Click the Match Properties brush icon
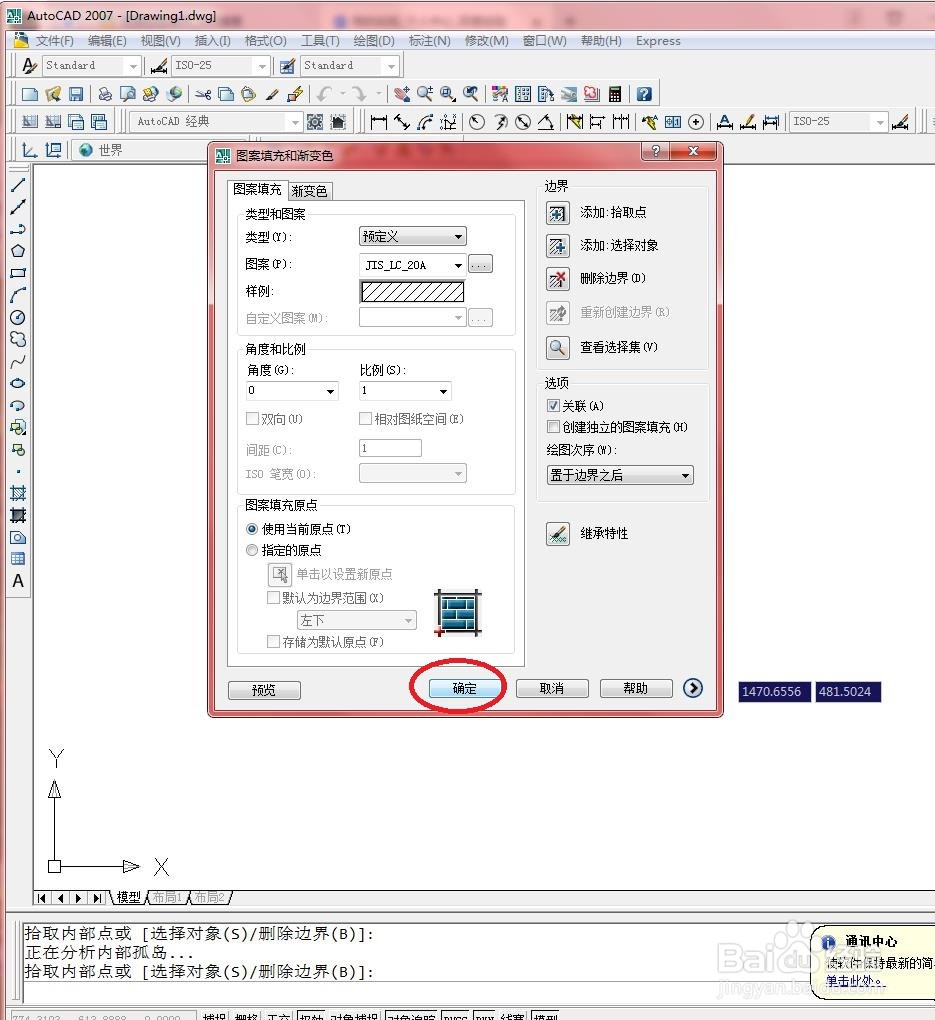This screenshot has height=1020, width=935. pyautogui.click(x=272, y=94)
